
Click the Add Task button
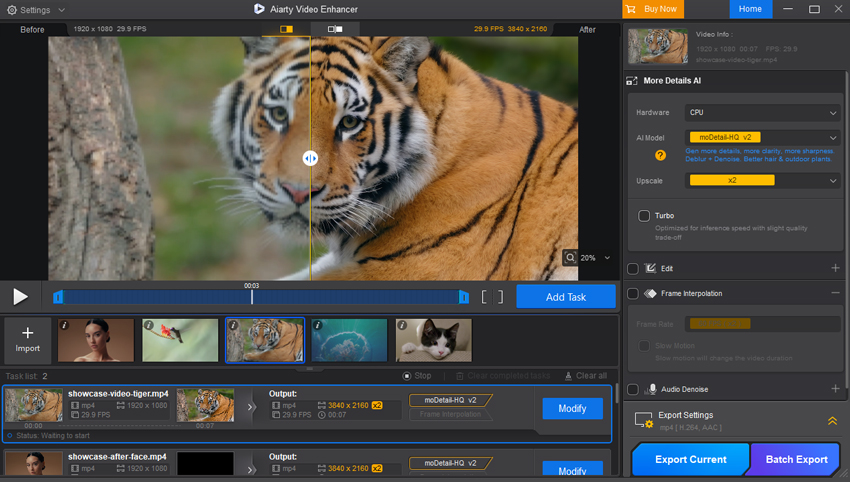coord(566,297)
